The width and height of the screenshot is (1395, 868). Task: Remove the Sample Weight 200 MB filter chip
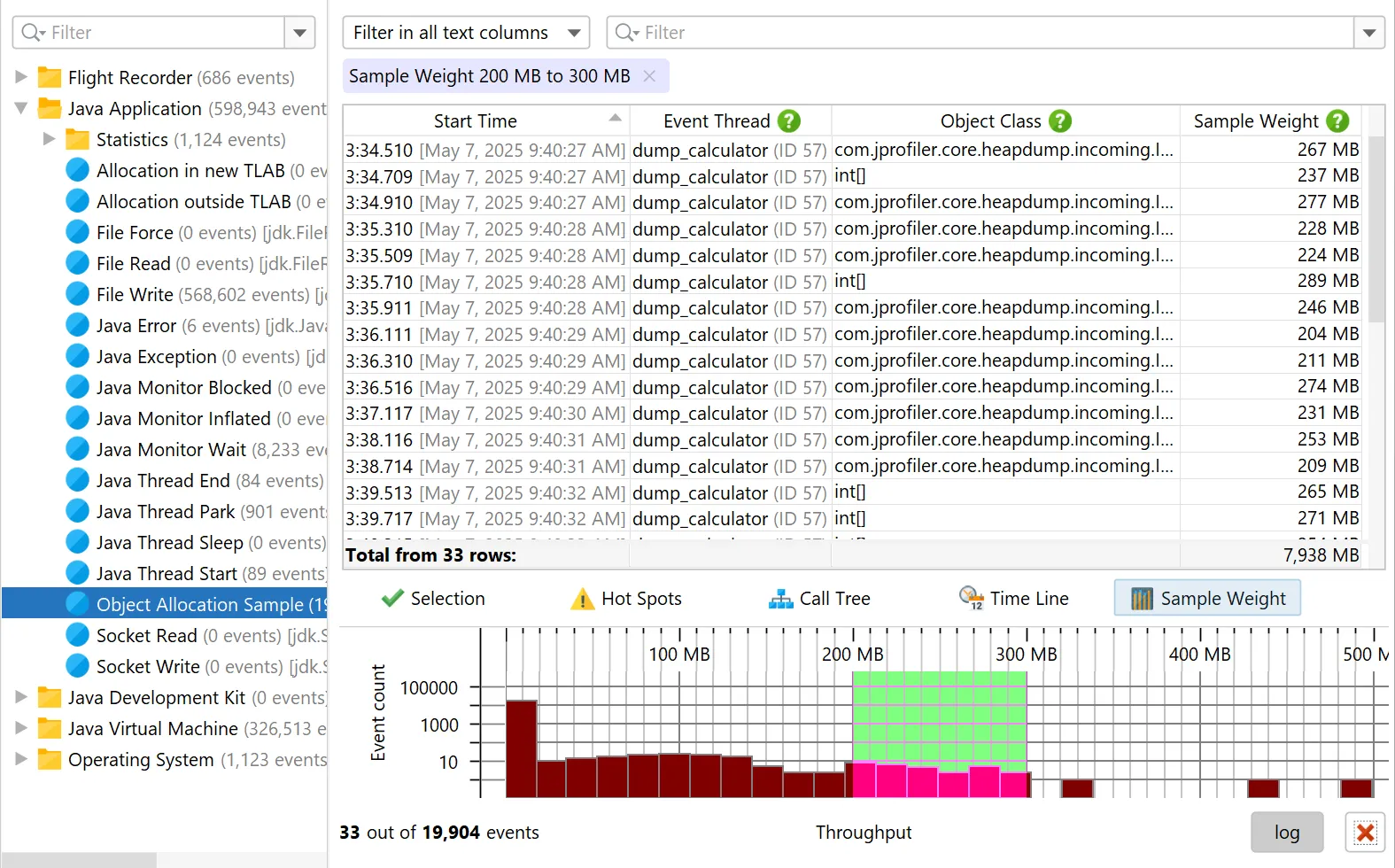click(x=649, y=76)
